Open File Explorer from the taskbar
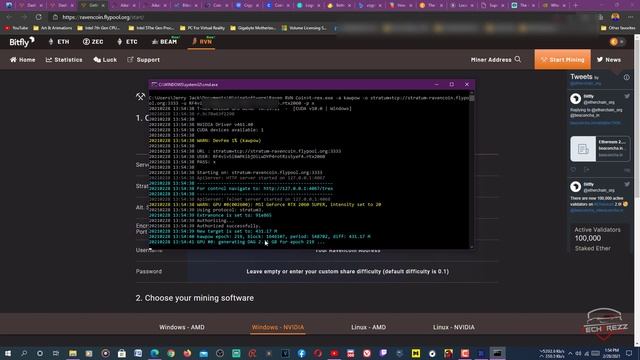 click(x=73, y=353)
